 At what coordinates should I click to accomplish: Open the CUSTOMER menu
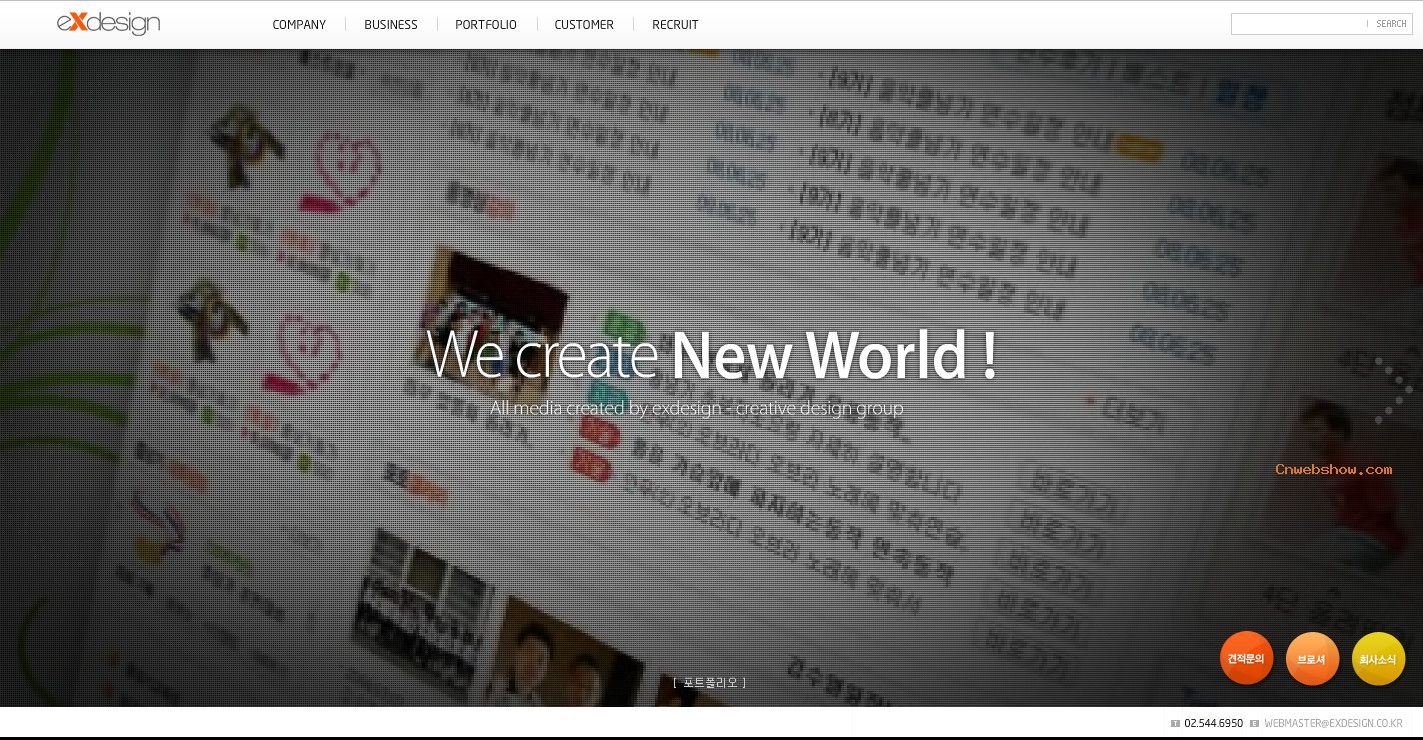pyautogui.click(x=584, y=25)
